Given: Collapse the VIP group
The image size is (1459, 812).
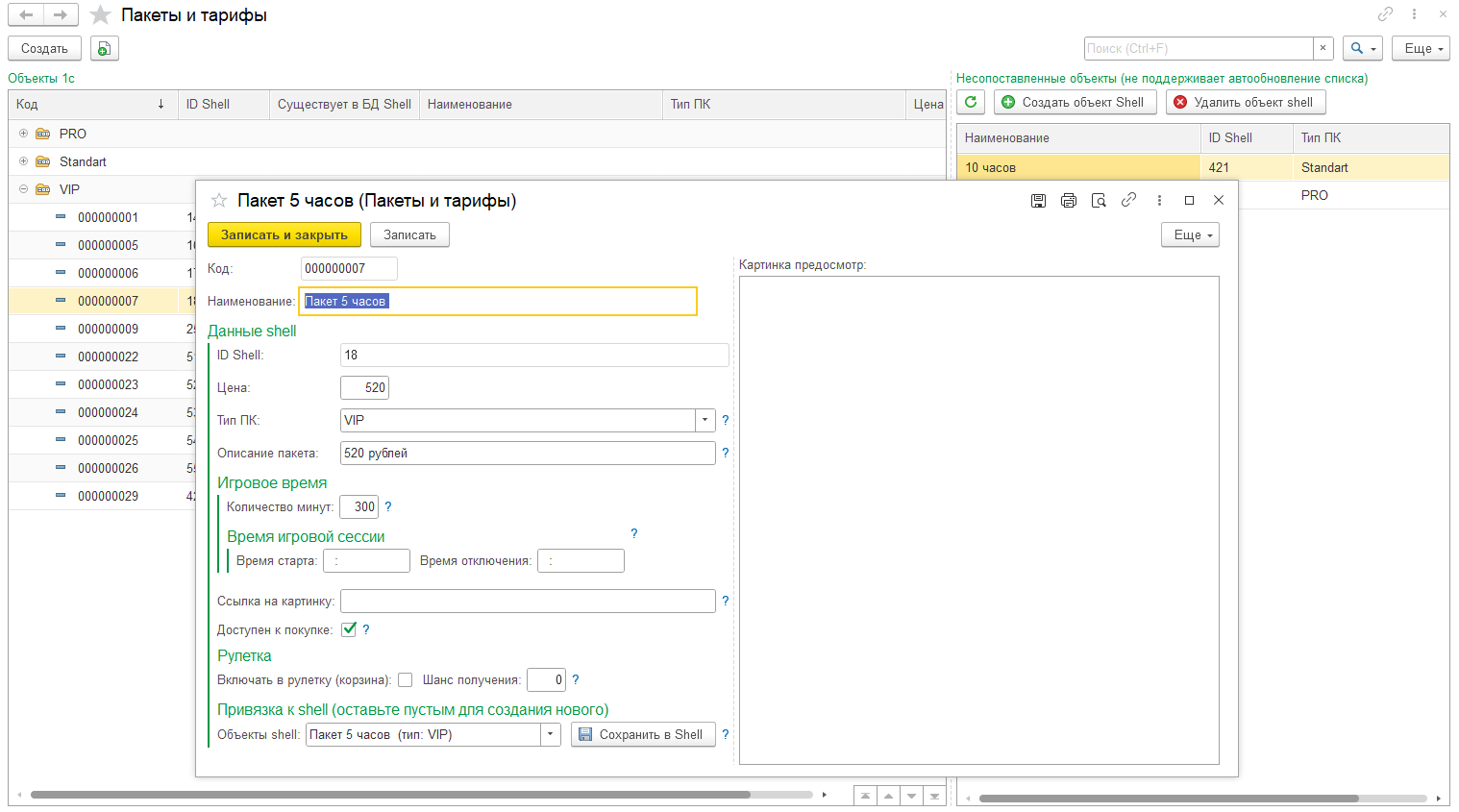Looking at the screenshot, I should [24, 189].
